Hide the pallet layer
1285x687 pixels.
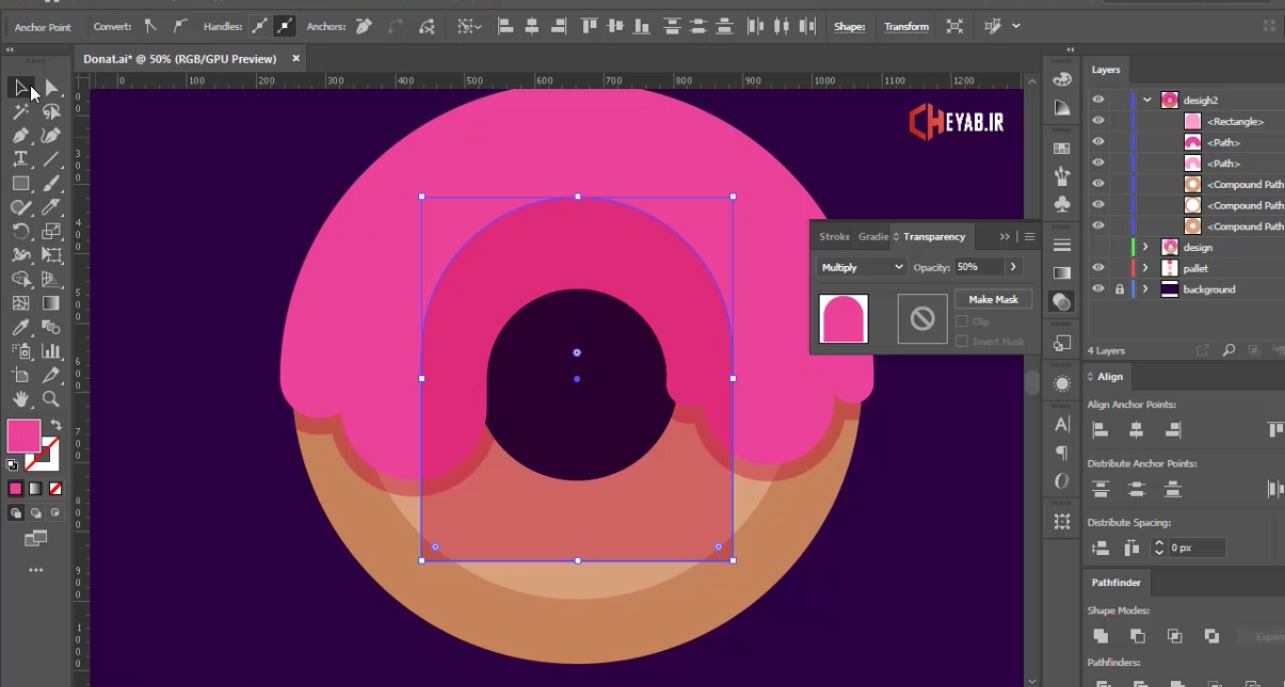pos(1098,268)
